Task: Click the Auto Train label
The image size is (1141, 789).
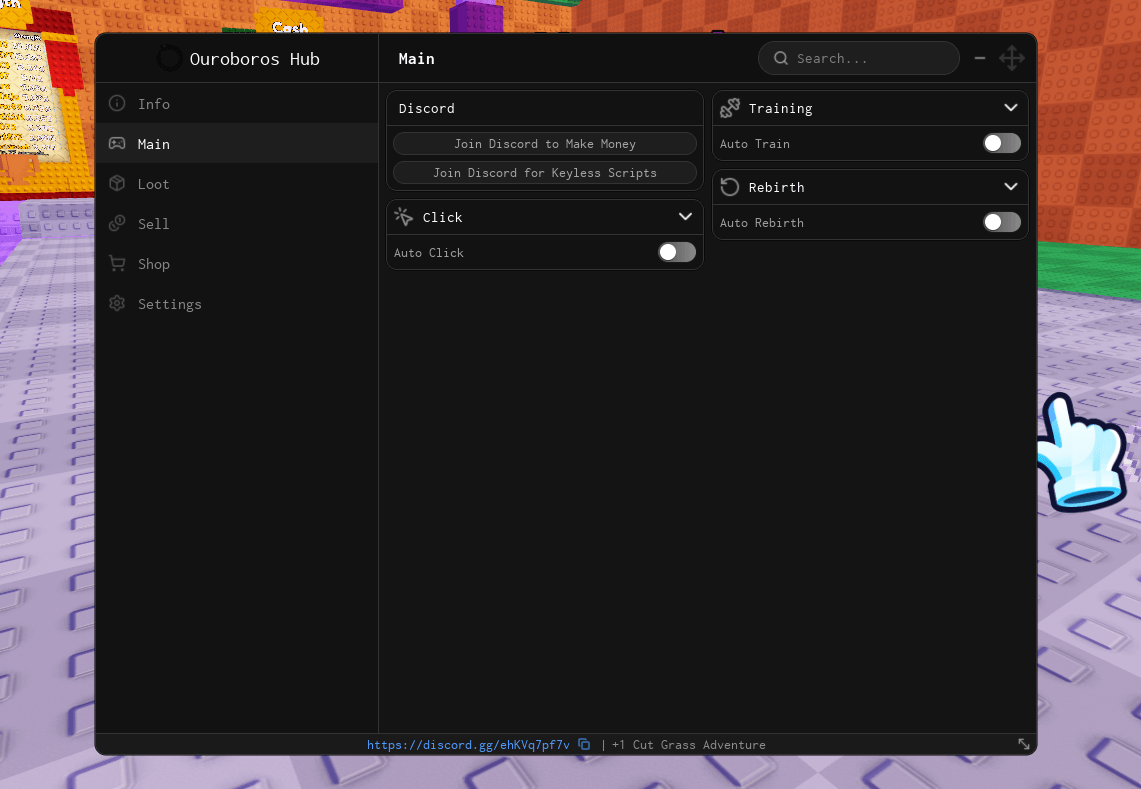Action: click(x=755, y=144)
